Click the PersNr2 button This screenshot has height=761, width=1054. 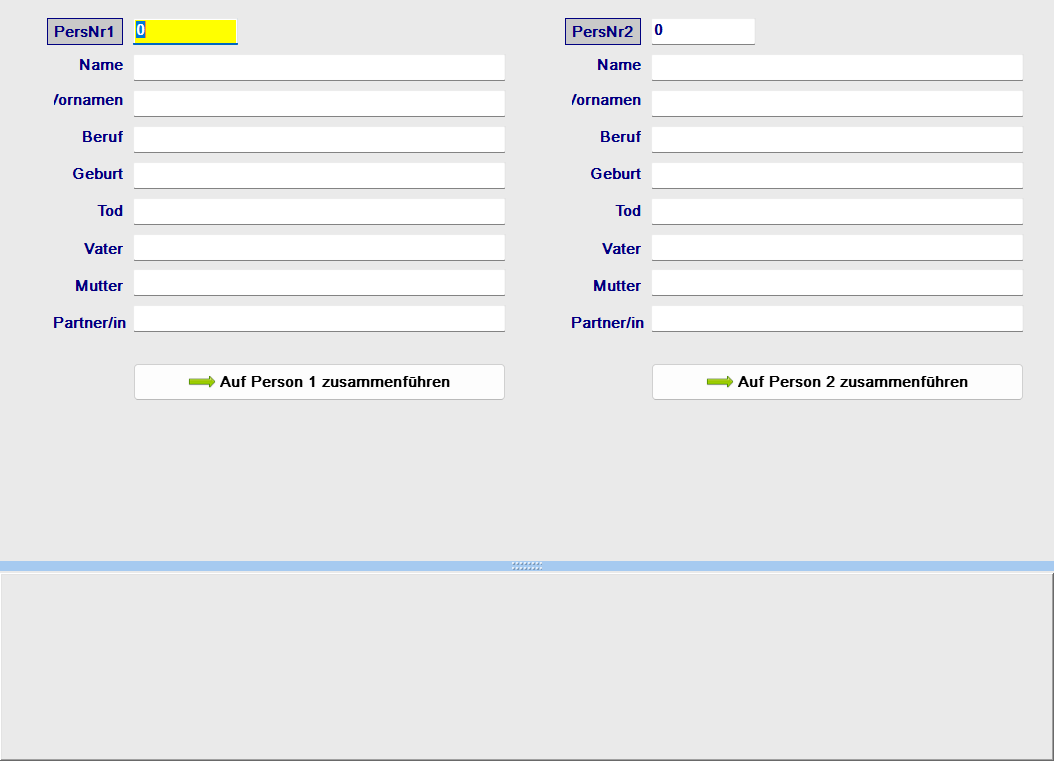[x=602, y=32]
